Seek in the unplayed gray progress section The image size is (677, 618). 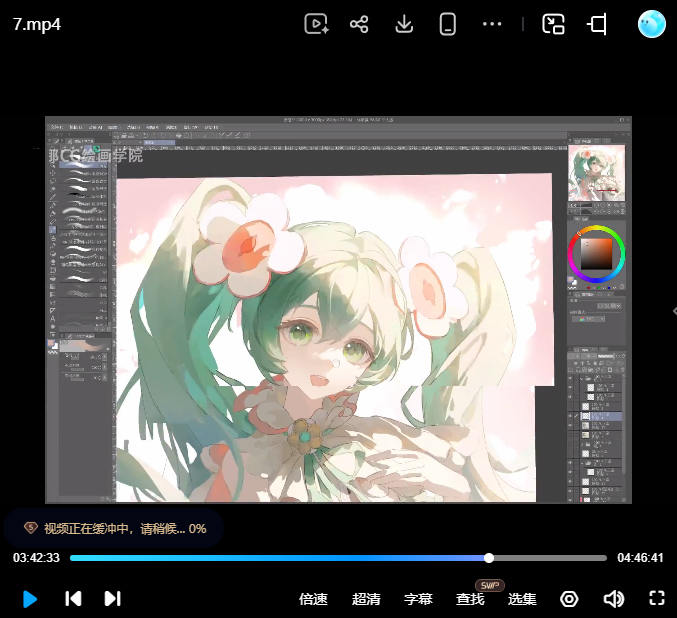coord(550,558)
